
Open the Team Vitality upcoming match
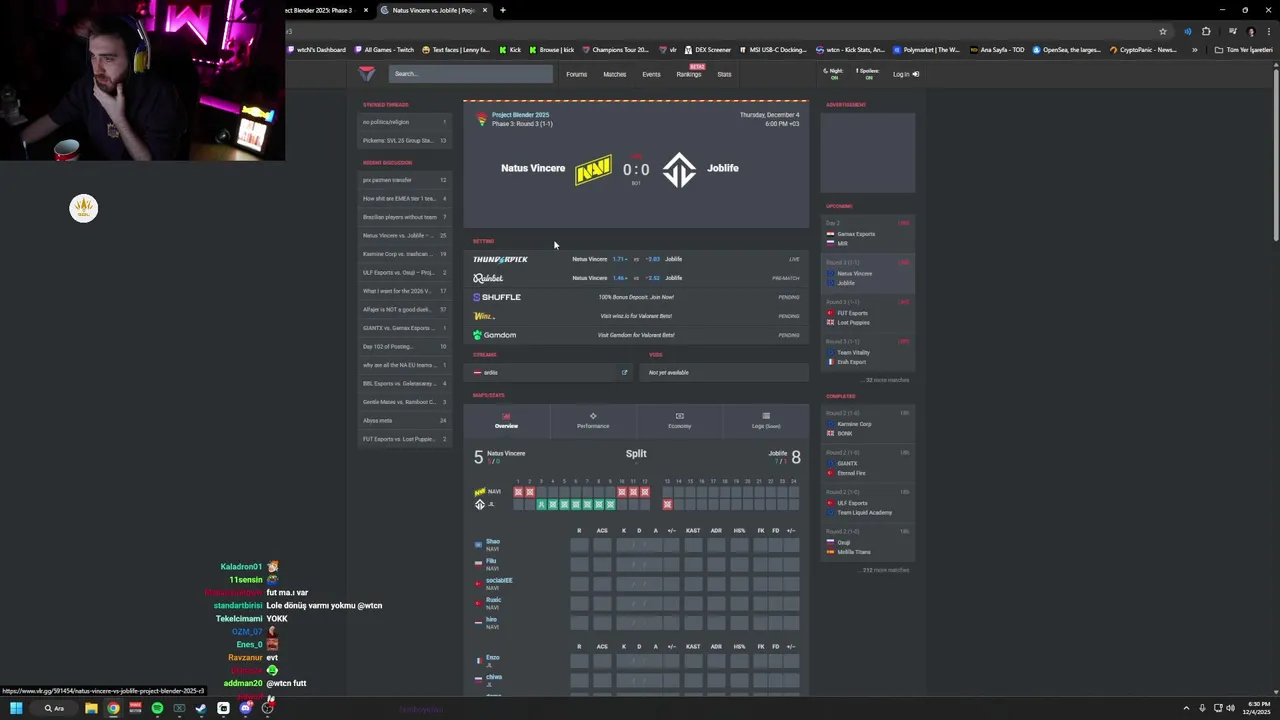(868, 353)
